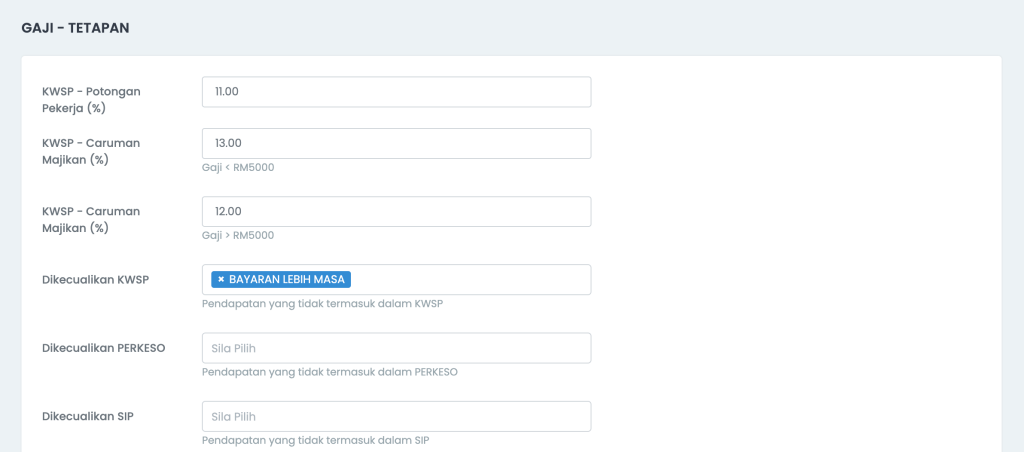Screen dimensions: 1024x452
Task: Click the Dikecualikan KWSP label
Action: click(x=95, y=280)
